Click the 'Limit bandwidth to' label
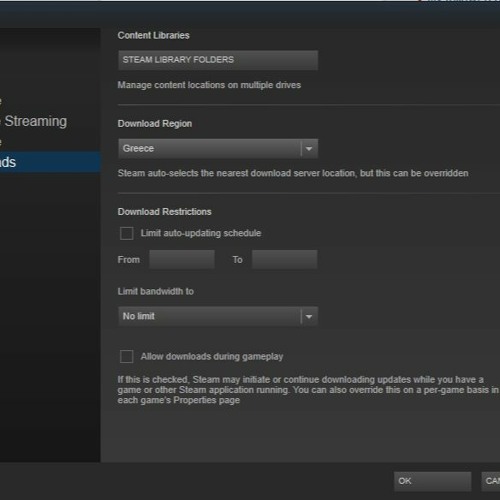 point(156,291)
